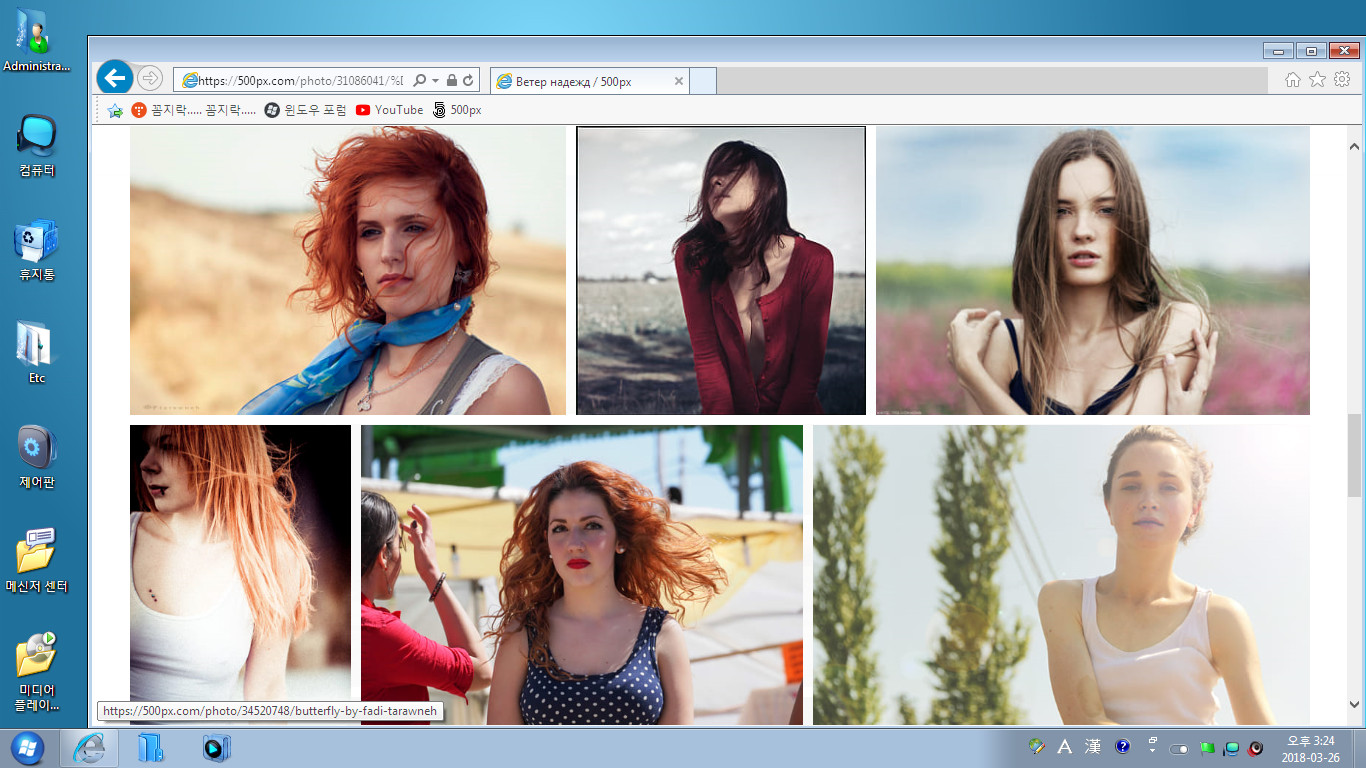Open the Administrator desktop icon
This screenshot has width=1366, height=768.
37,40
